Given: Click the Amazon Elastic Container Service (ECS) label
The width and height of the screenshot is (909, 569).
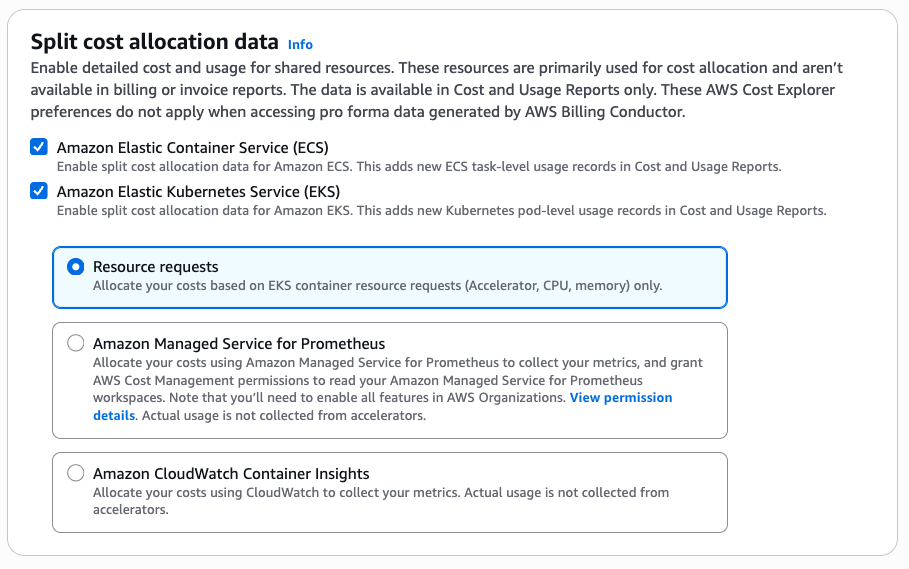Looking at the screenshot, I should pyautogui.click(x=192, y=147).
